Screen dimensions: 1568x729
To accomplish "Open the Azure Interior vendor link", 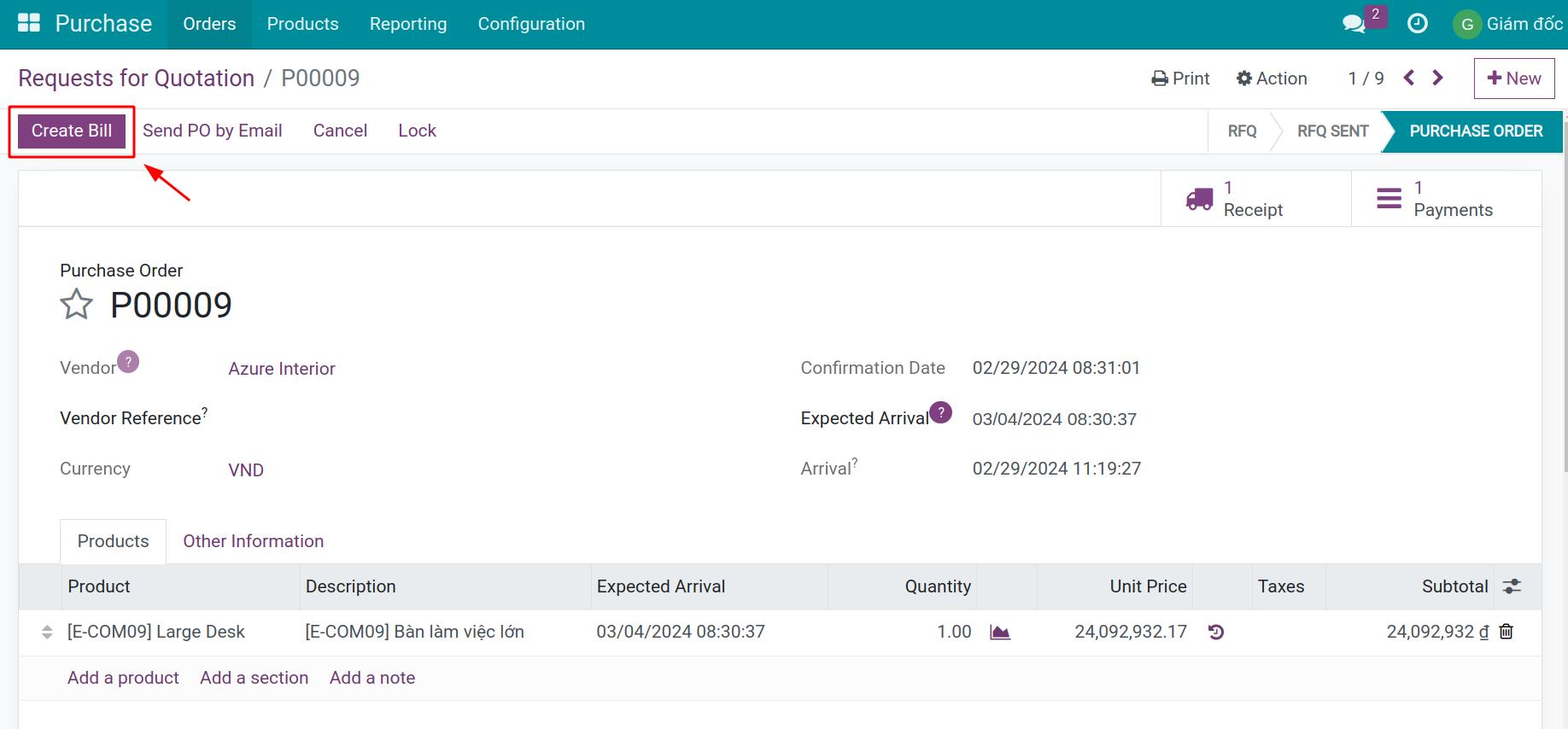I will pos(282,369).
